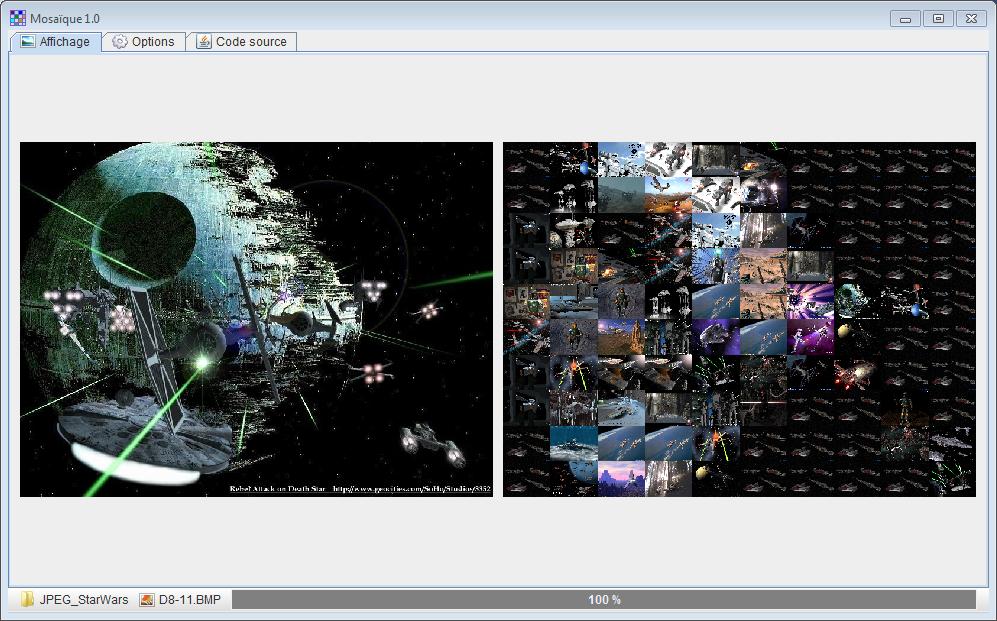
Task: Open the Options tab
Action: (x=144, y=42)
